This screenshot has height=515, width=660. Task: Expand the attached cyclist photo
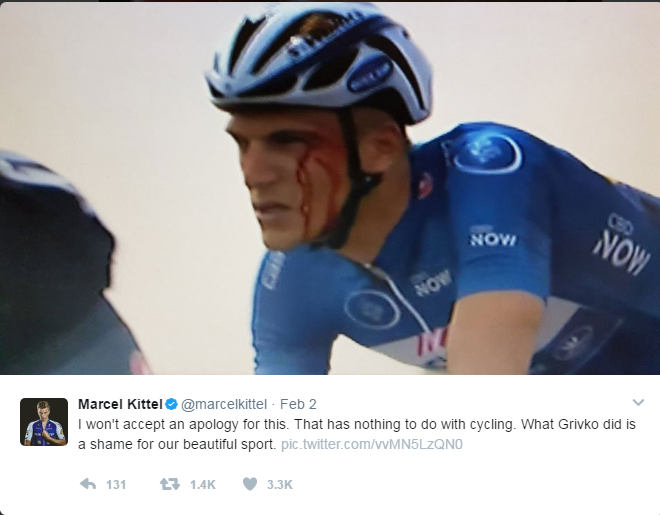pos(330,188)
